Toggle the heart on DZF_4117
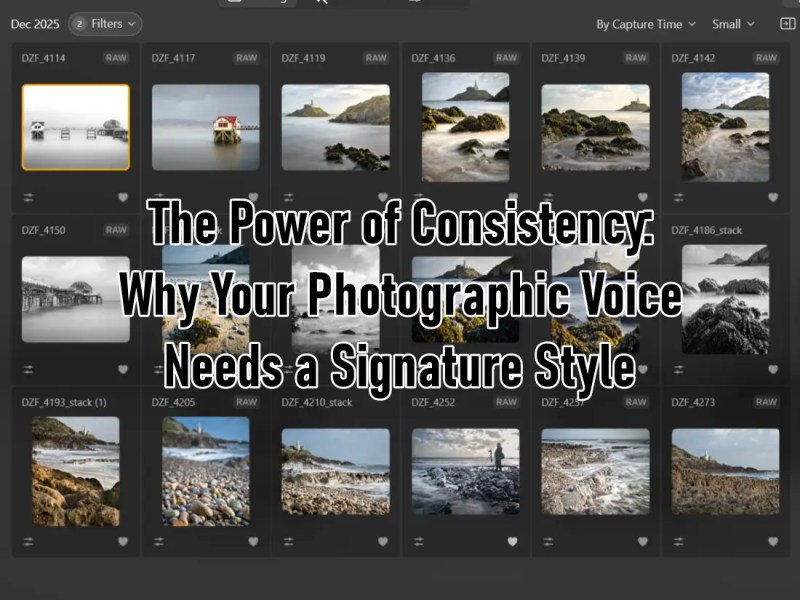This screenshot has height=600, width=800. (x=255, y=198)
